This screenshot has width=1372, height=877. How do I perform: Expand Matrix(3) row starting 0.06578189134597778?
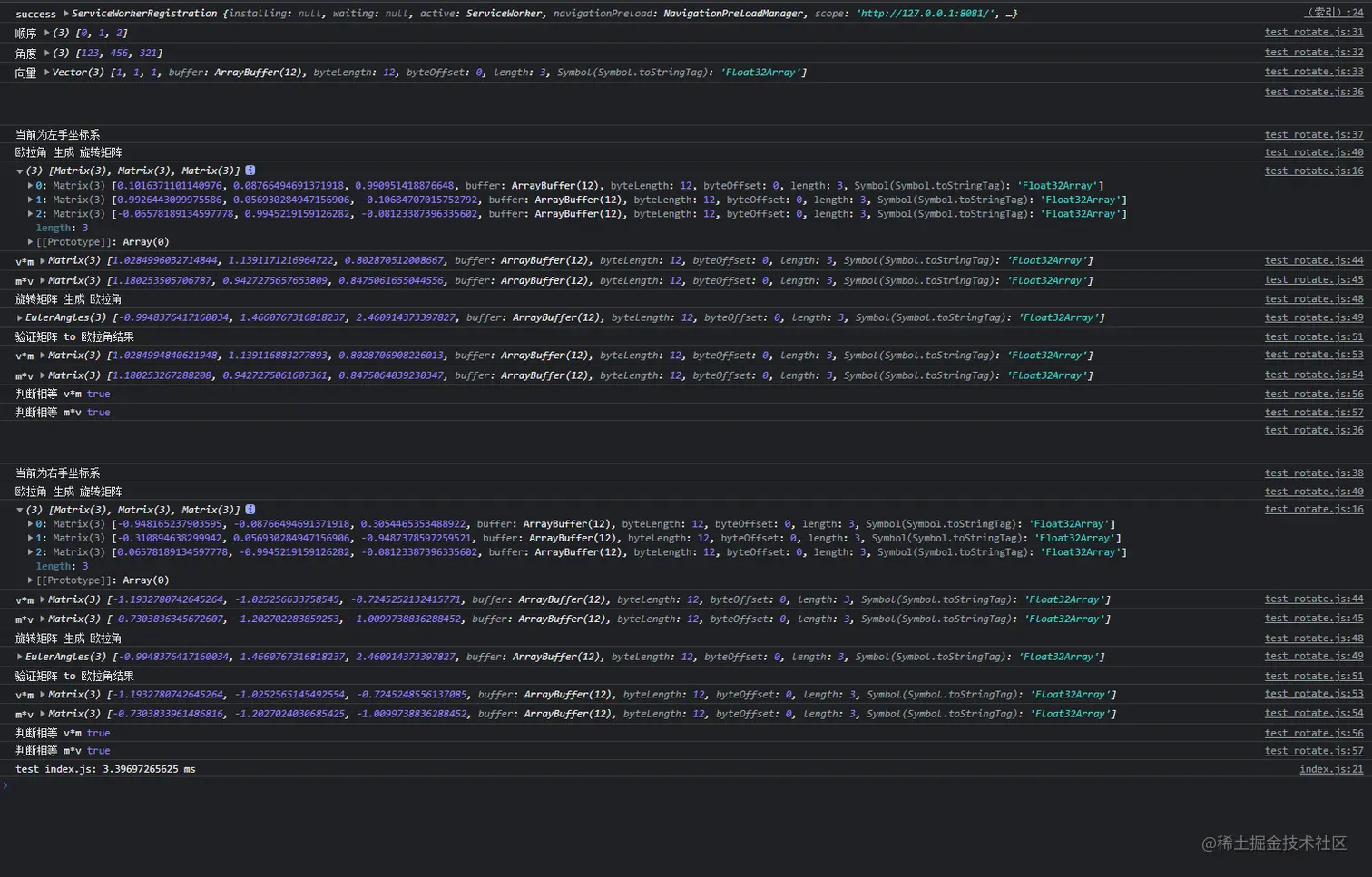(30, 552)
